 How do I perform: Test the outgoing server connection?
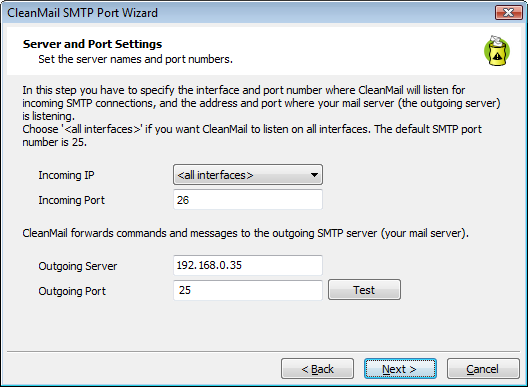(364, 290)
